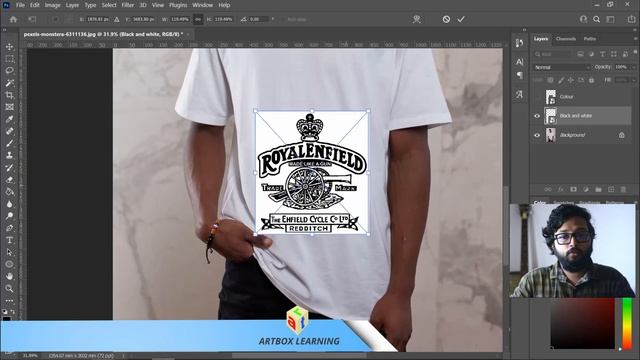Toggle lock all padlock in Layers panel
This screenshot has height=360, width=640.
[591, 80]
